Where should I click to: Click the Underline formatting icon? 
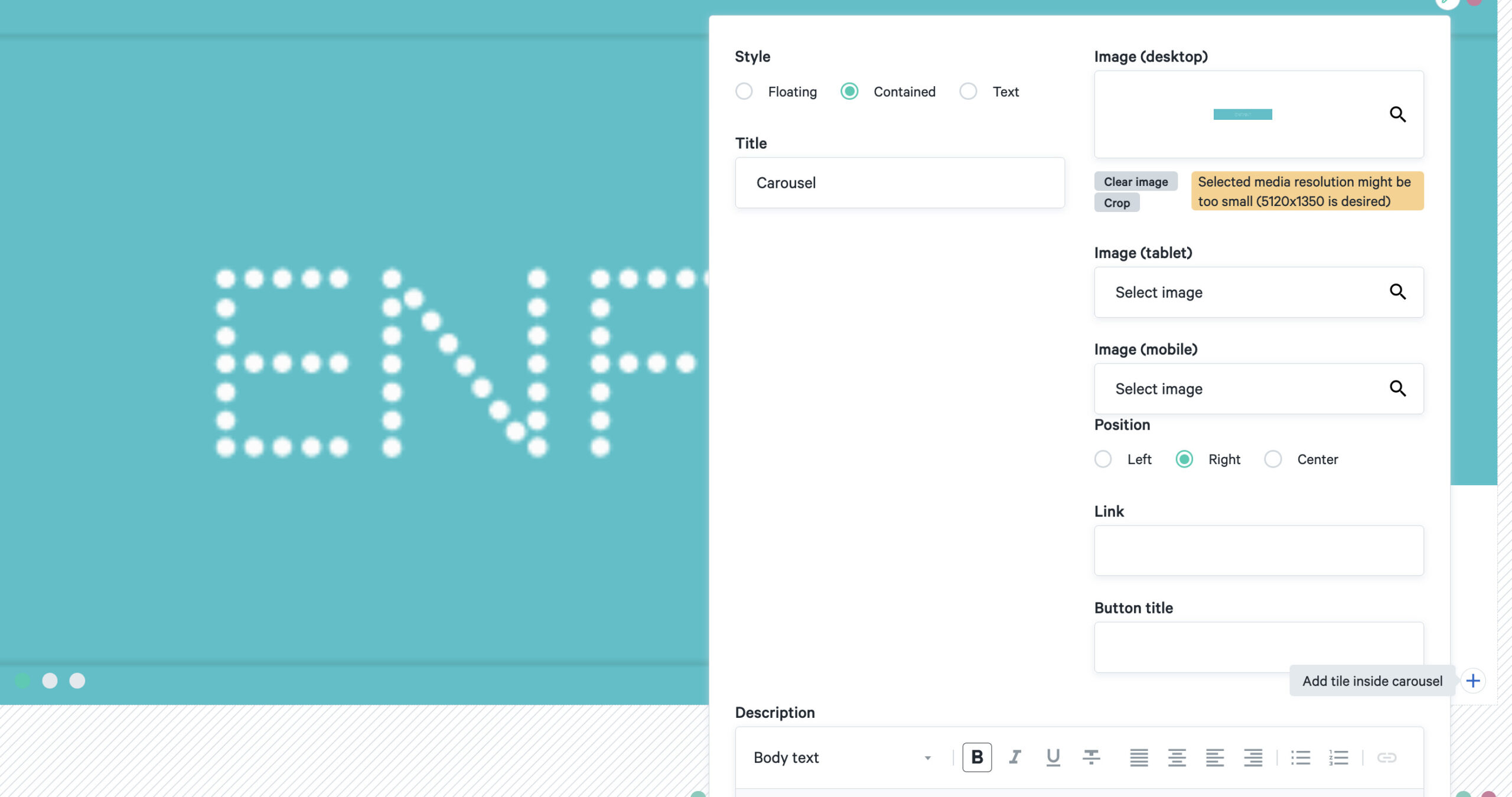point(1053,757)
